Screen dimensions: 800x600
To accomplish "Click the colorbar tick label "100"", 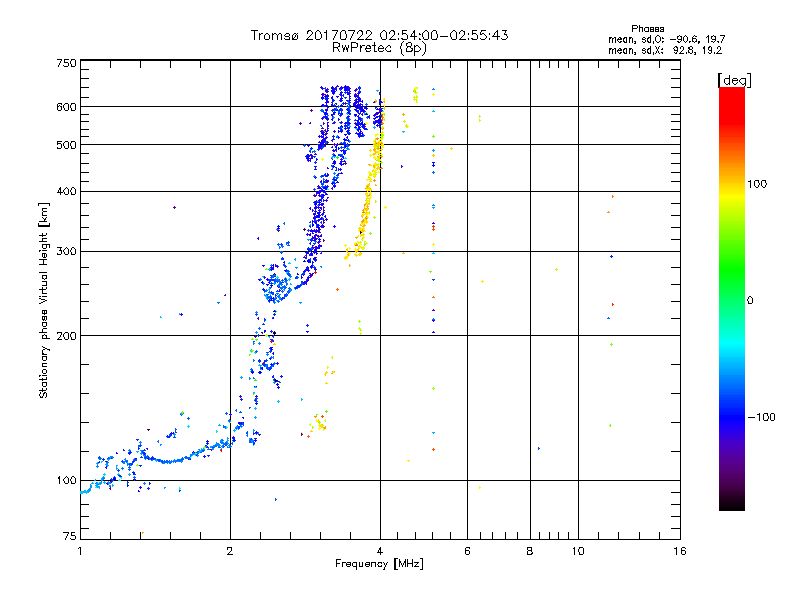I will pyautogui.click(x=757, y=184).
